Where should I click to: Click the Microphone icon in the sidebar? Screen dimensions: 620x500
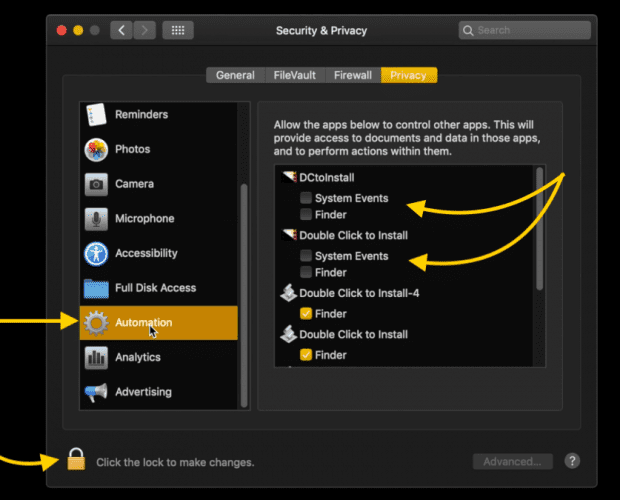96,219
